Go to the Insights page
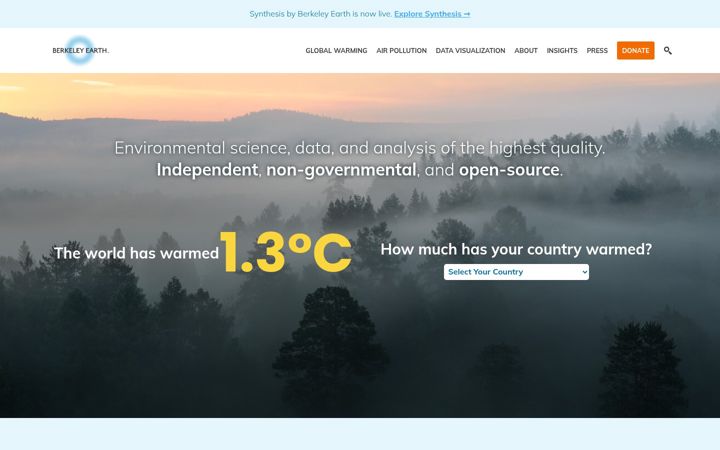The width and height of the screenshot is (720, 450). (x=562, y=51)
